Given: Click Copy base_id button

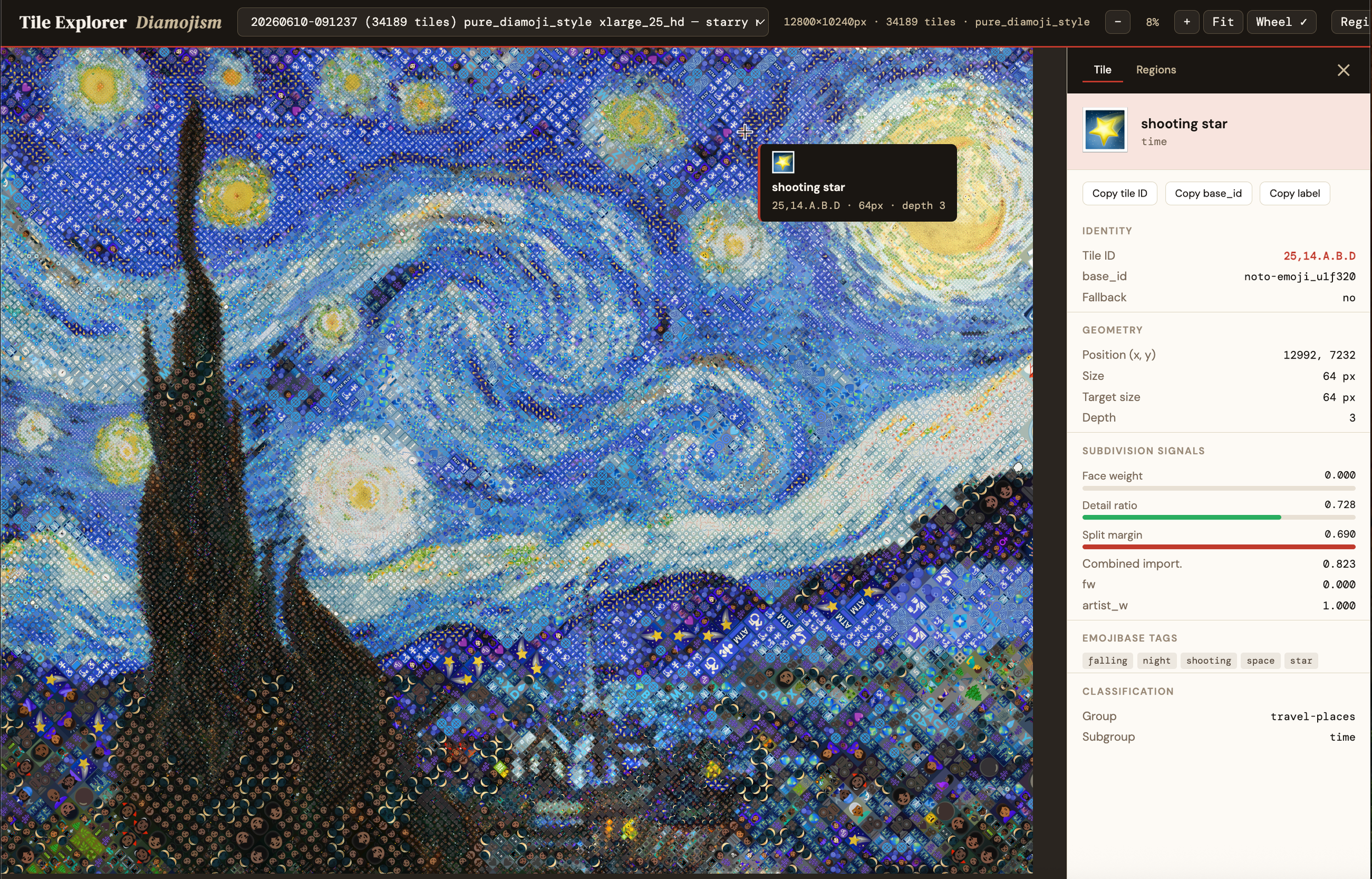Looking at the screenshot, I should (x=1208, y=193).
